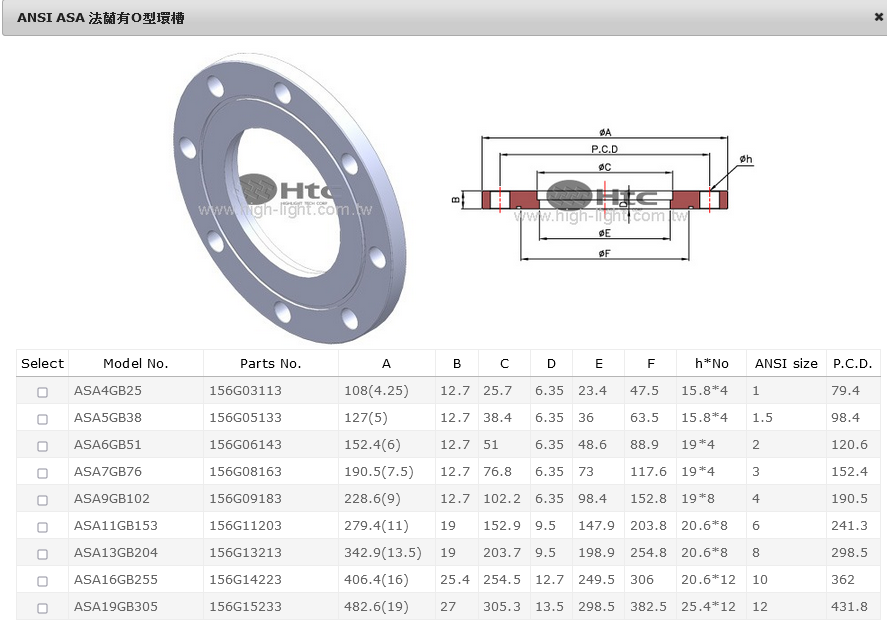Select the ASA13GB204 checkbox
The image size is (887, 629).
(x=42, y=554)
